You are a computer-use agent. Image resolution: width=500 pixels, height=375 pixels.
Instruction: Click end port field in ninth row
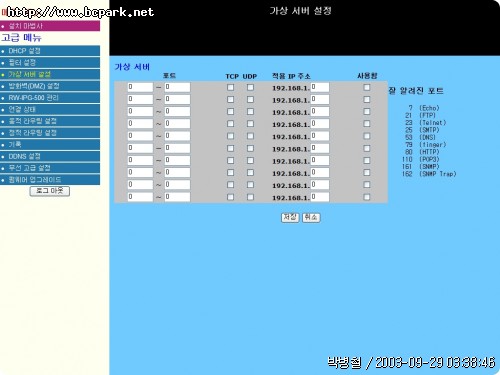point(177,185)
